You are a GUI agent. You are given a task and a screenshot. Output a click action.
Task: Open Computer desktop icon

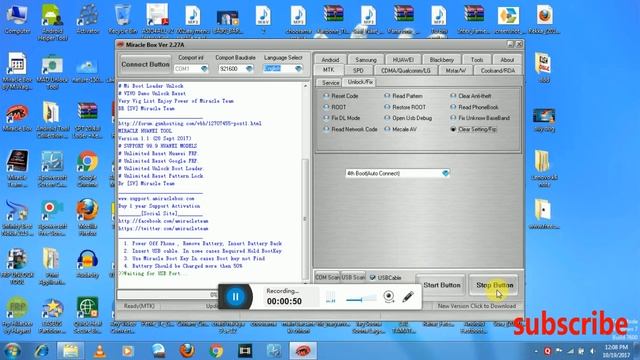pyautogui.click(x=17, y=20)
